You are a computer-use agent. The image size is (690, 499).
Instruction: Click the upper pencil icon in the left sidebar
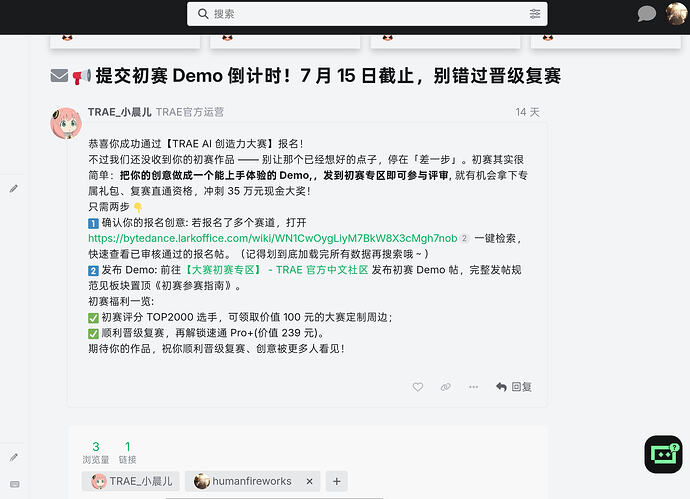click(14, 189)
